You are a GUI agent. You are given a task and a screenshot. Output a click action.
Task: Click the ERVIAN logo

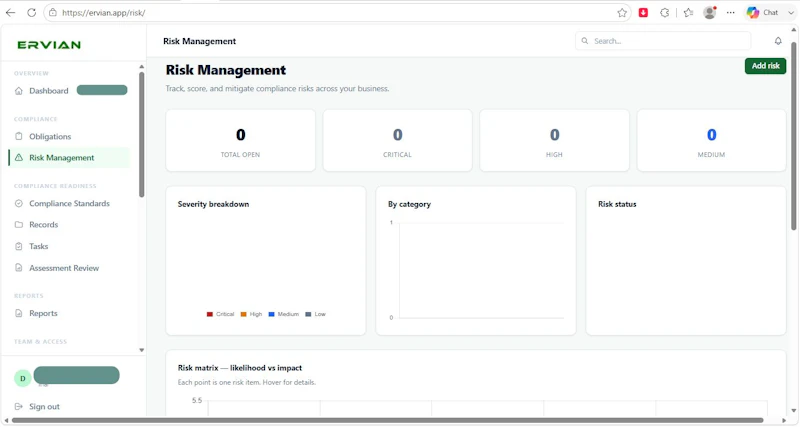[x=49, y=45]
